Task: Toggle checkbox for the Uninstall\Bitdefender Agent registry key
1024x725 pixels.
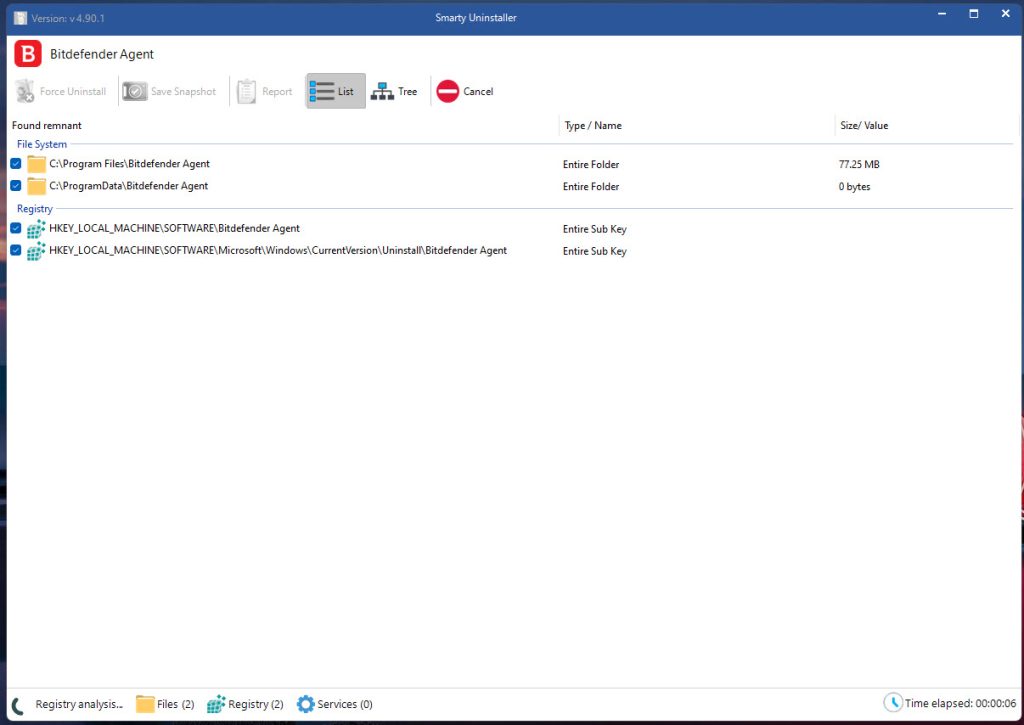Action: coord(16,251)
